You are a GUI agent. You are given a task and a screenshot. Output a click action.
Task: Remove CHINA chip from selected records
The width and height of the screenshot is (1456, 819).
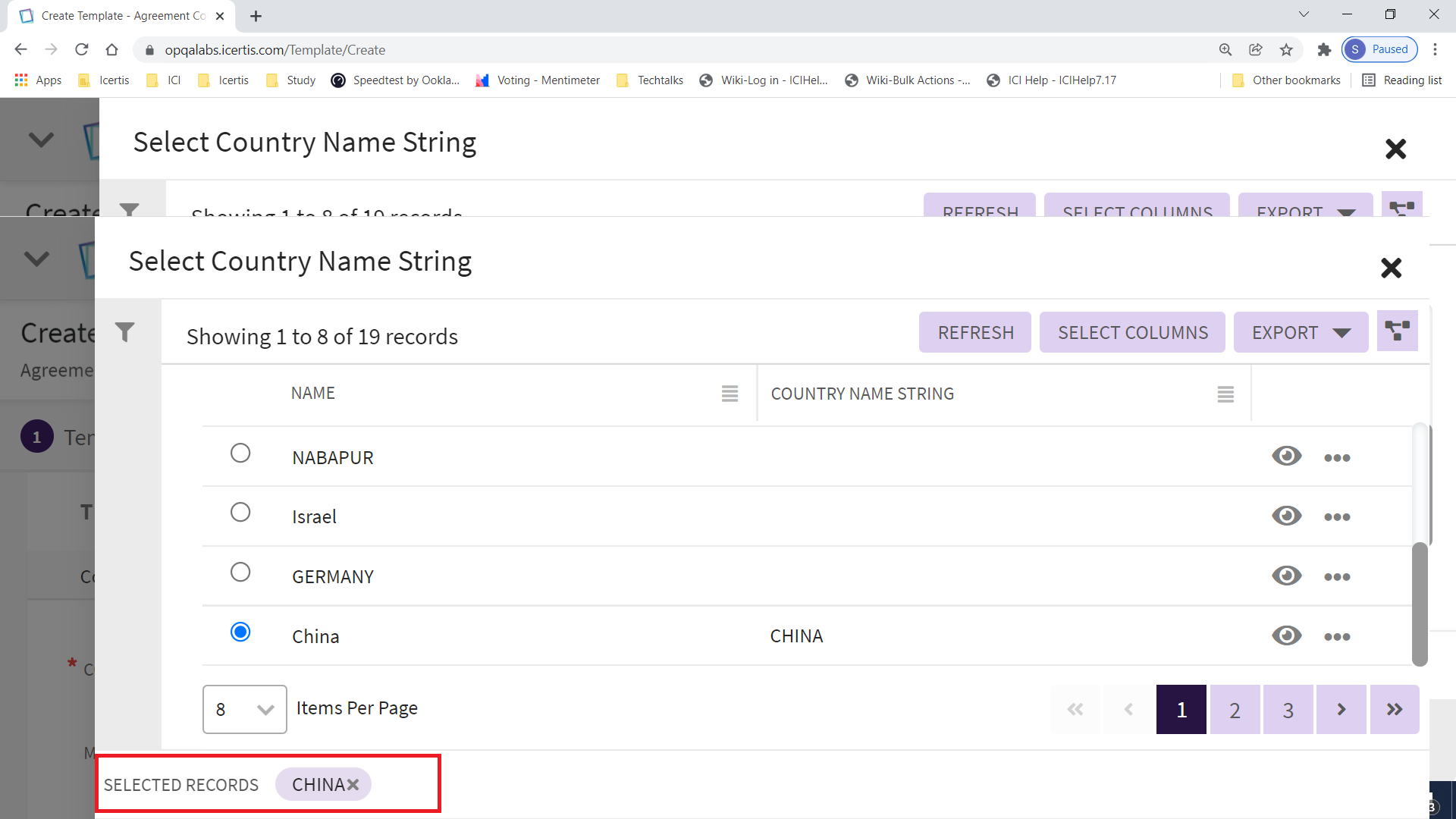coord(353,785)
